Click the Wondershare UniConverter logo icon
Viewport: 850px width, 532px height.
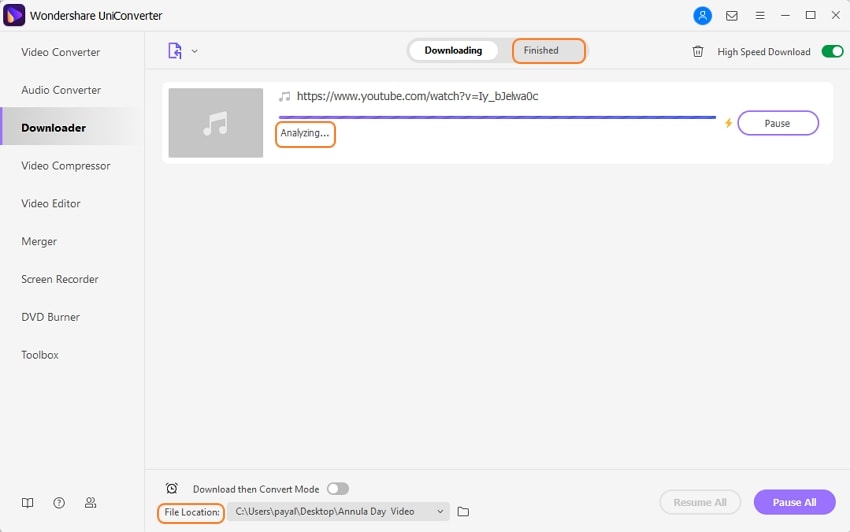[14, 15]
